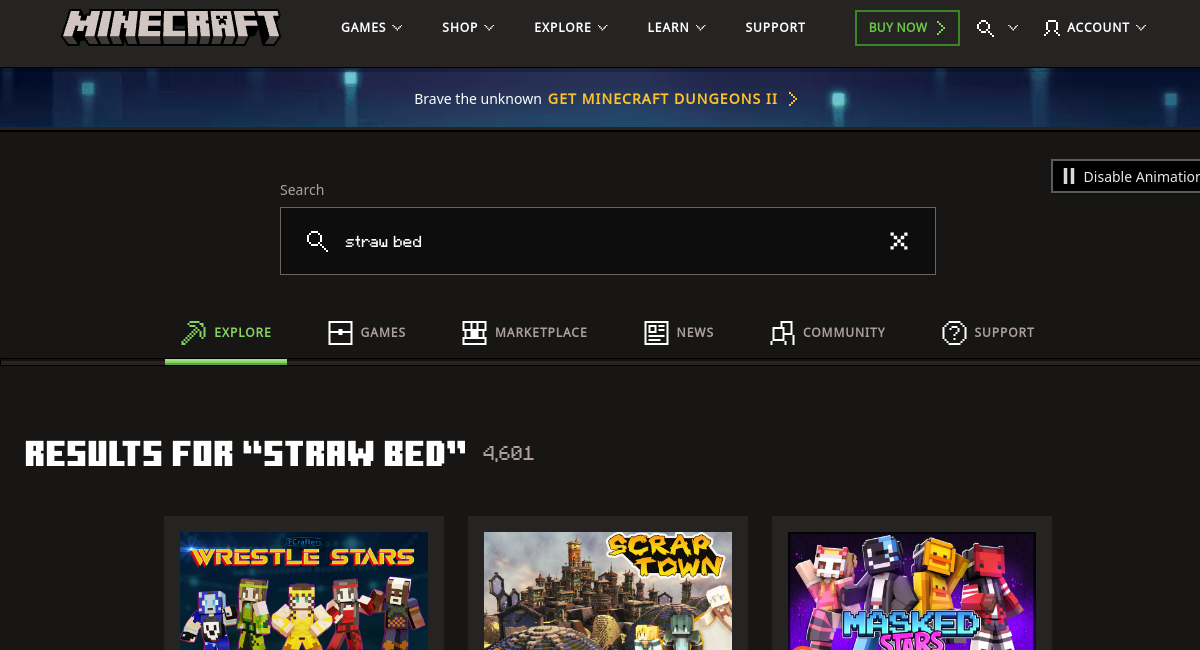The image size is (1200, 650).
Task: Expand the Account menu chevron
Action: [x=1141, y=28]
